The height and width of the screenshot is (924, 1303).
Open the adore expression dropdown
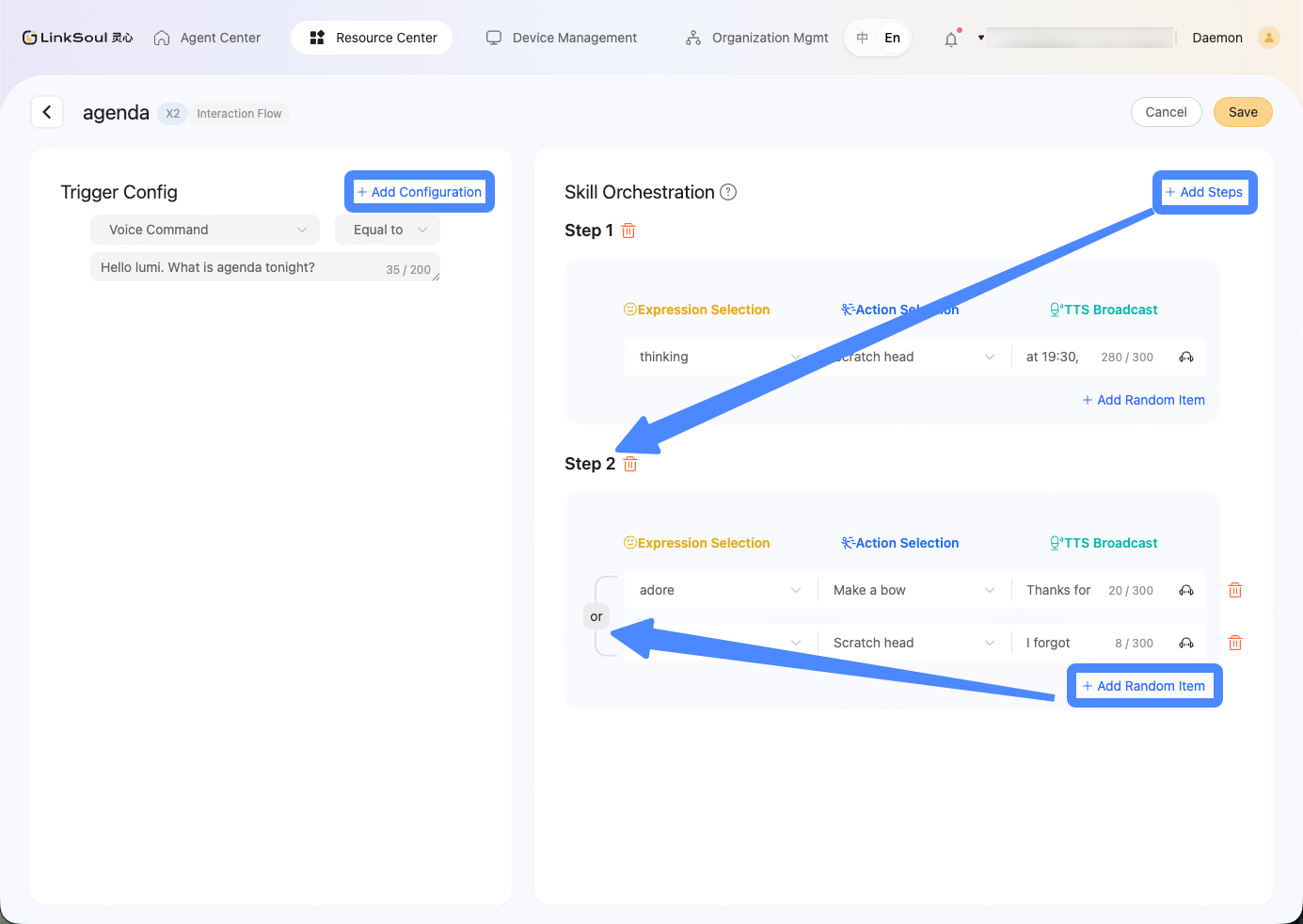click(x=720, y=590)
